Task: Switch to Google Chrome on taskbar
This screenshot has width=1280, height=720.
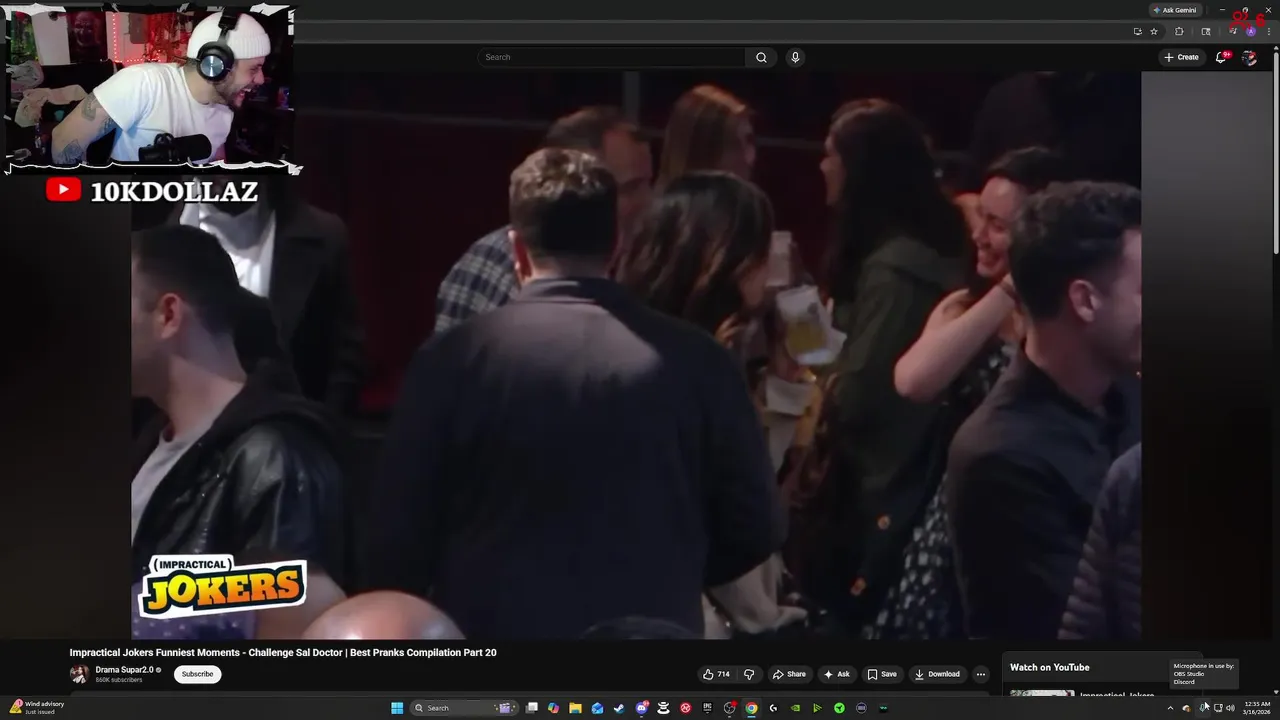Action: coord(750,708)
